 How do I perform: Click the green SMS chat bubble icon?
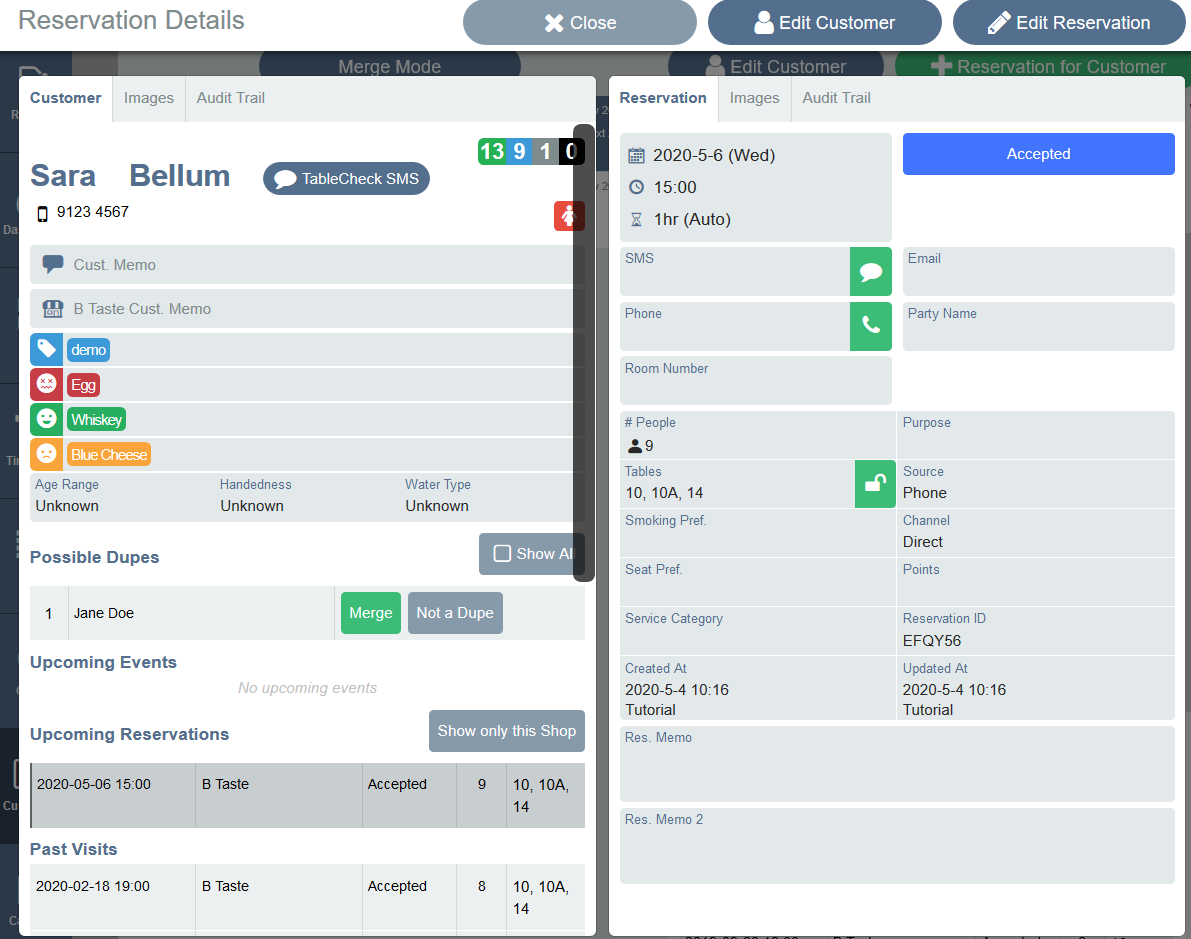tap(870, 272)
